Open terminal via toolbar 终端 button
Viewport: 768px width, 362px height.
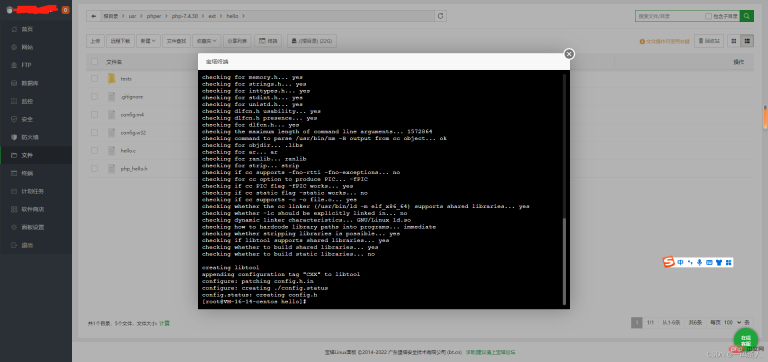click(x=268, y=41)
